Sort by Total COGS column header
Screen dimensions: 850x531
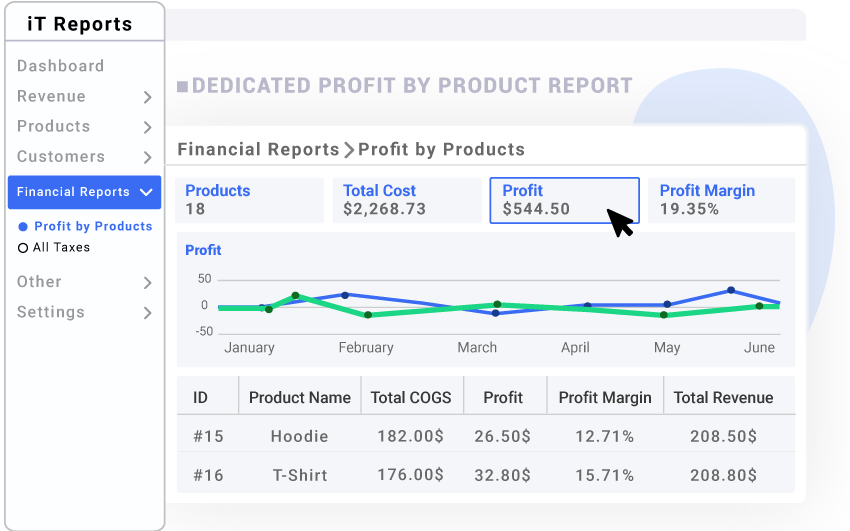click(x=411, y=398)
